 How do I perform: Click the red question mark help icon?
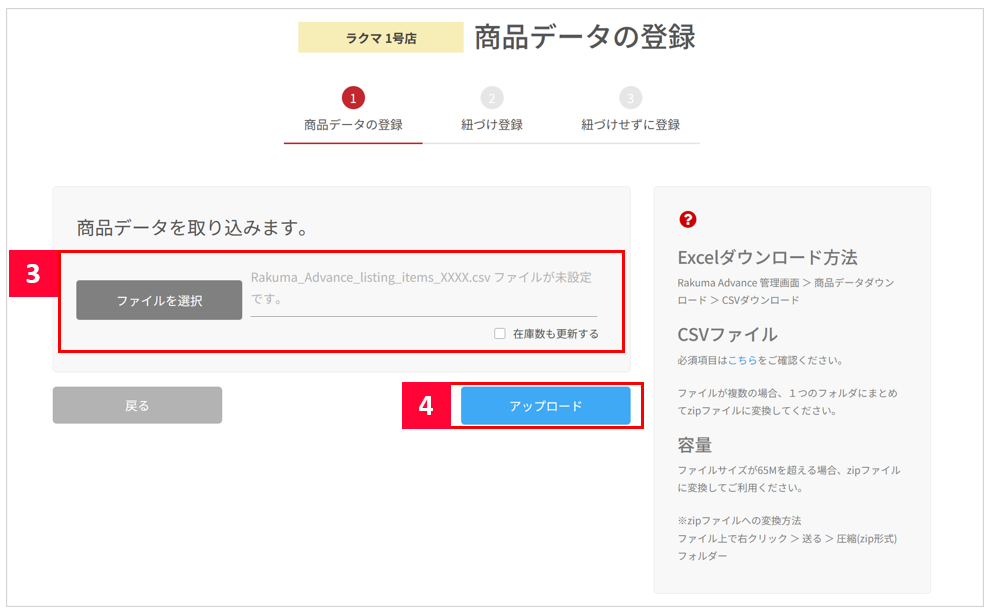coord(687,220)
